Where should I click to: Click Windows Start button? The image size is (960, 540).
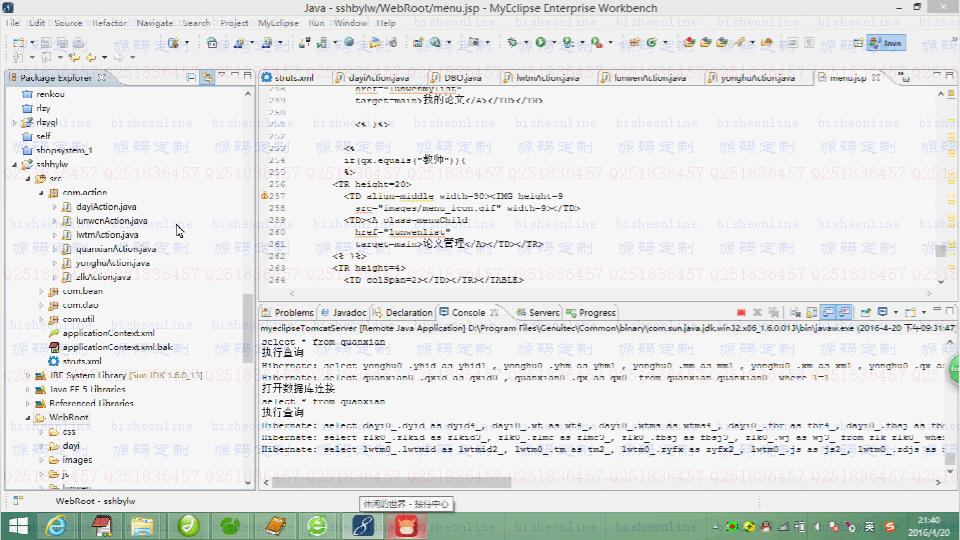(x=18, y=526)
